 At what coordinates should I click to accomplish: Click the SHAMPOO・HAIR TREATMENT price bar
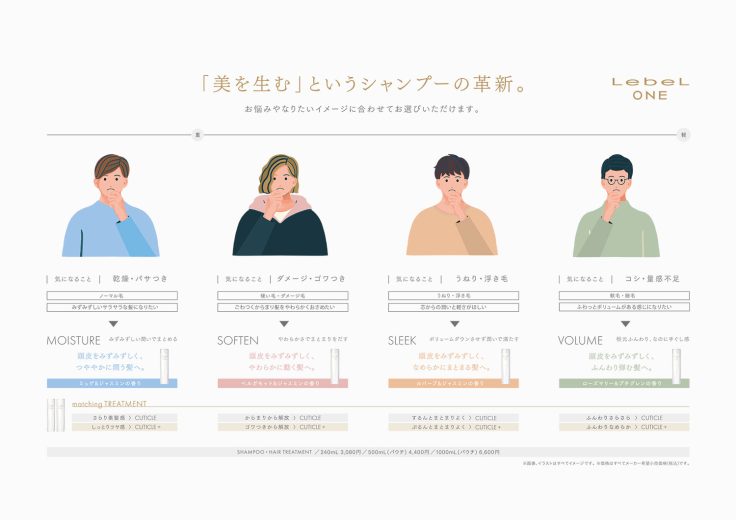tap(368, 452)
